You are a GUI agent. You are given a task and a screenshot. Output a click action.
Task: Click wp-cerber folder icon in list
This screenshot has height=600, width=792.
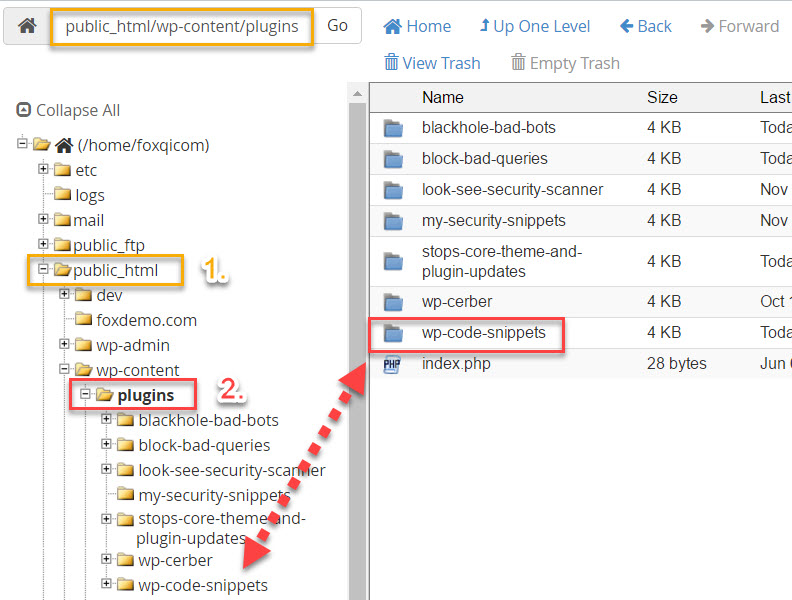click(393, 302)
